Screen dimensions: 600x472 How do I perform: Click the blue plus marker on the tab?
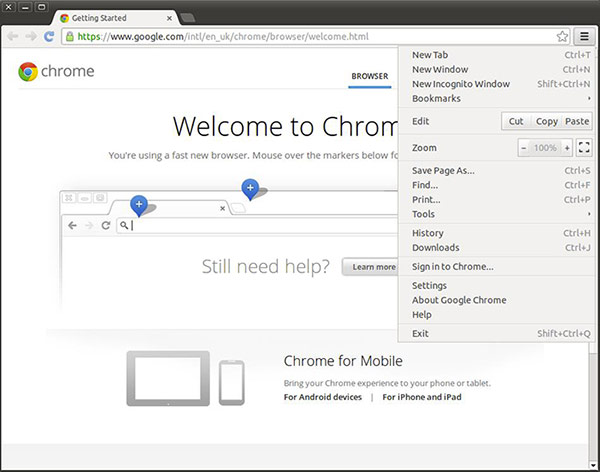pyautogui.click(x=139, y=205)
